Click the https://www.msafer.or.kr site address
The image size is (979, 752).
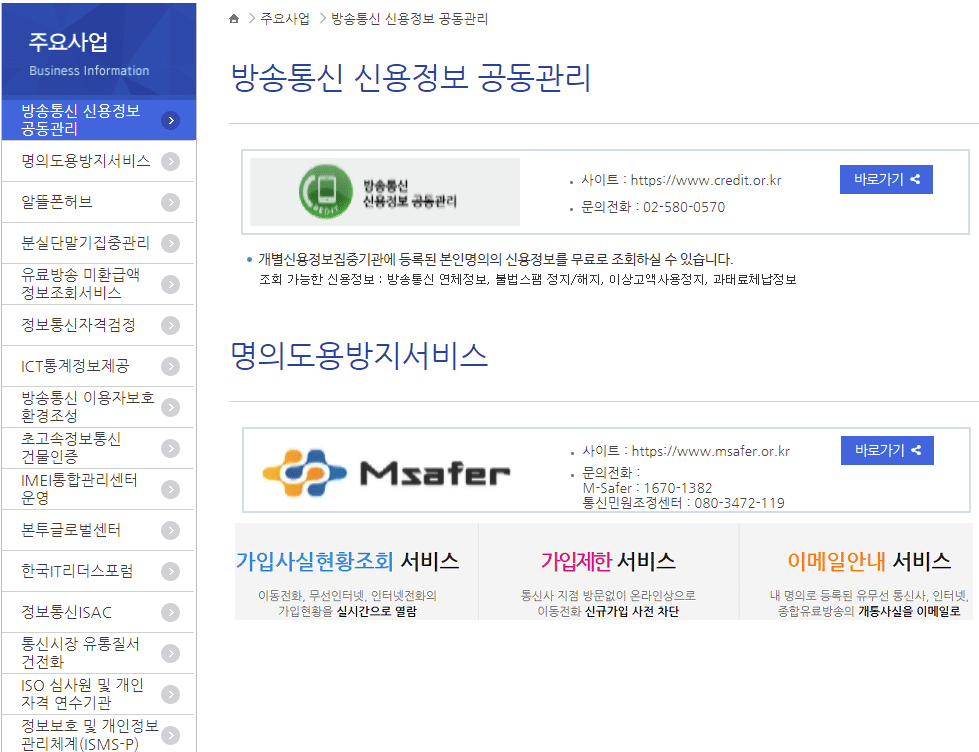pyautogui.click(x=711, y=451)
